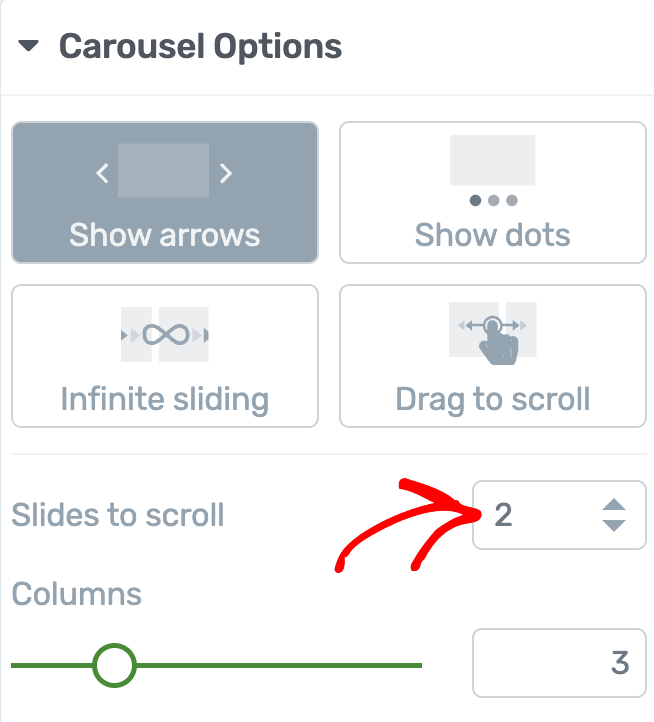Click the slide placeholder above the dots
Viewport: 654px width, 722px height.
coord(493,160)
